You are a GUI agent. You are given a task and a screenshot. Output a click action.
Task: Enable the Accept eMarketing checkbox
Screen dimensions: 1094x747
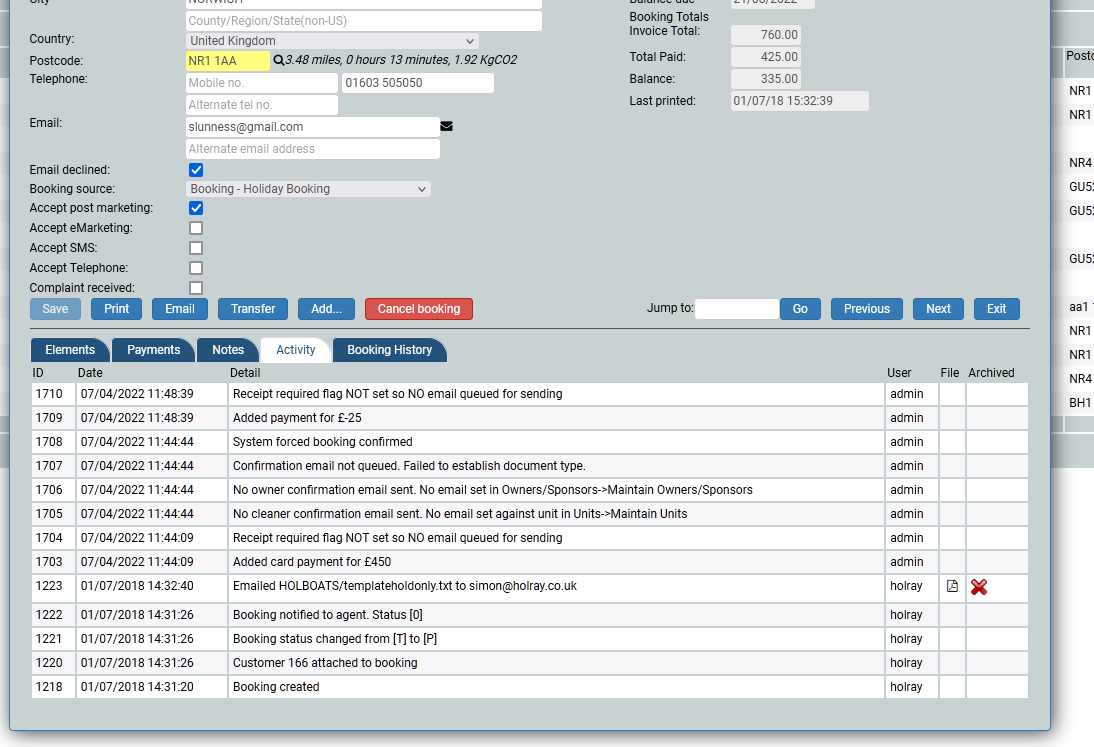(196, 228)
